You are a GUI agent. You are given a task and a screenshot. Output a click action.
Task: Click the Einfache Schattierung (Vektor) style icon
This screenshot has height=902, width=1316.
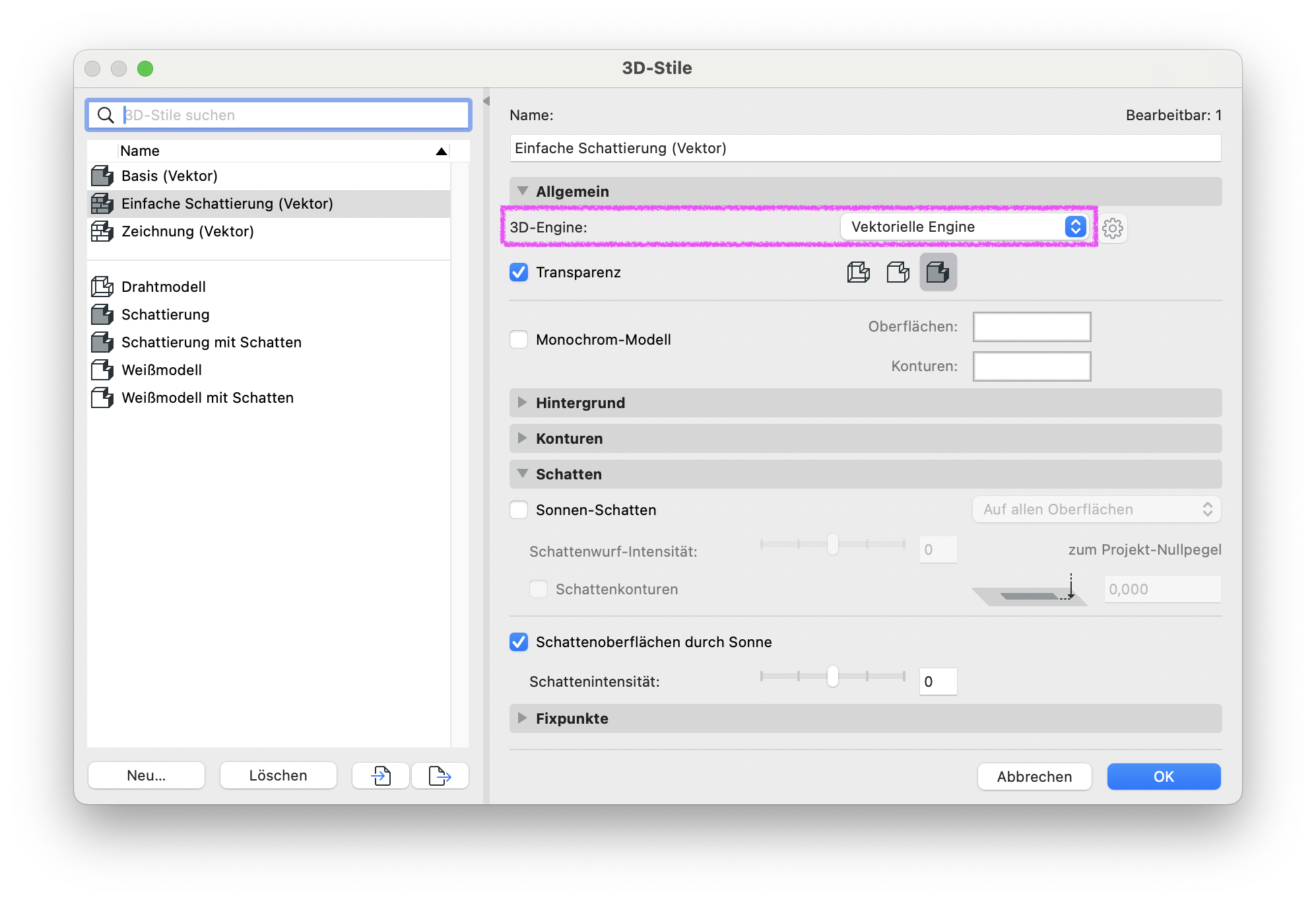pos(102,203)
